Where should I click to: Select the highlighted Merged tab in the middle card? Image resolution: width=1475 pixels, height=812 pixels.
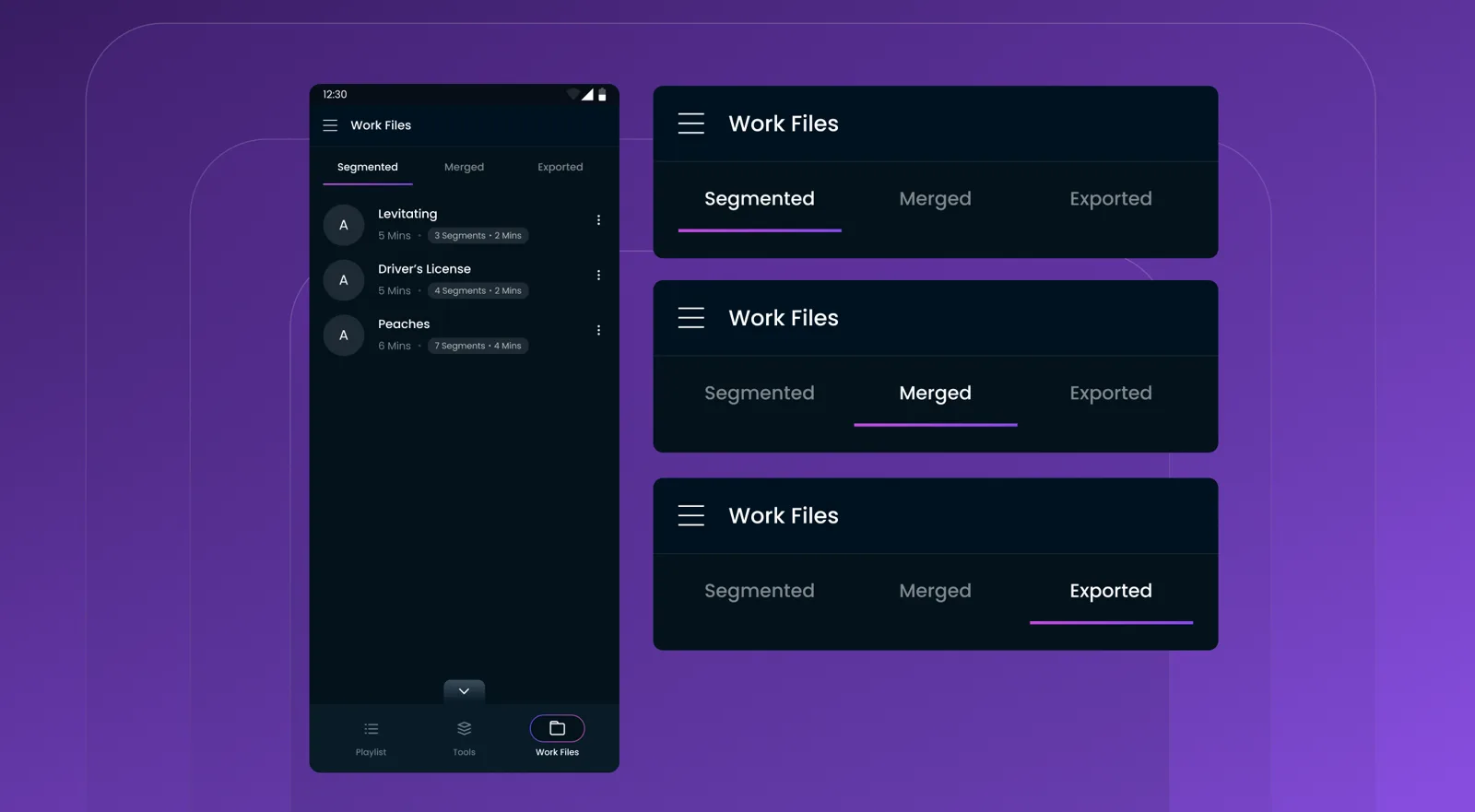[935, 394]
